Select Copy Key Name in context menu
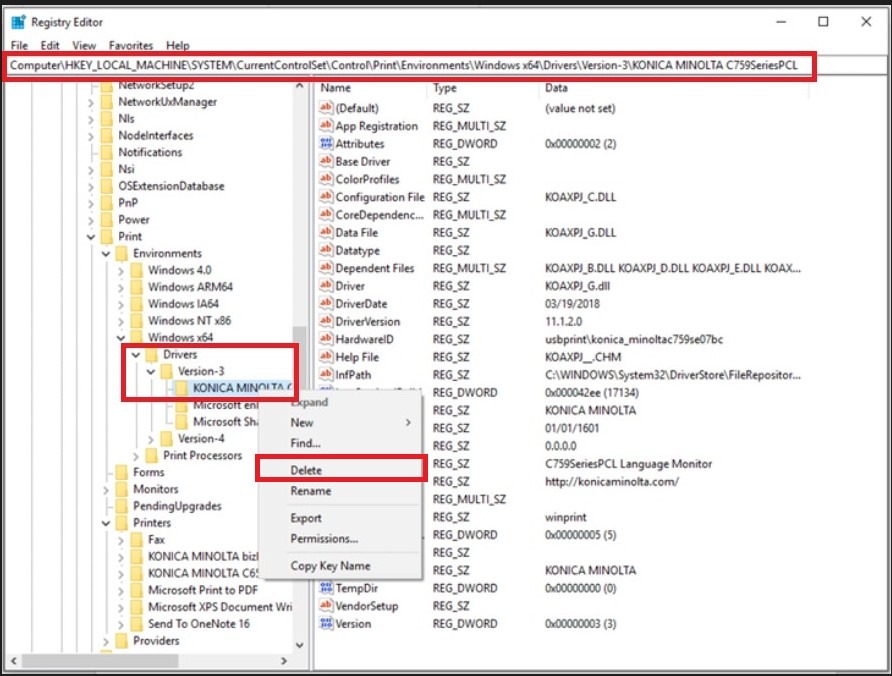 click(330, 566)
